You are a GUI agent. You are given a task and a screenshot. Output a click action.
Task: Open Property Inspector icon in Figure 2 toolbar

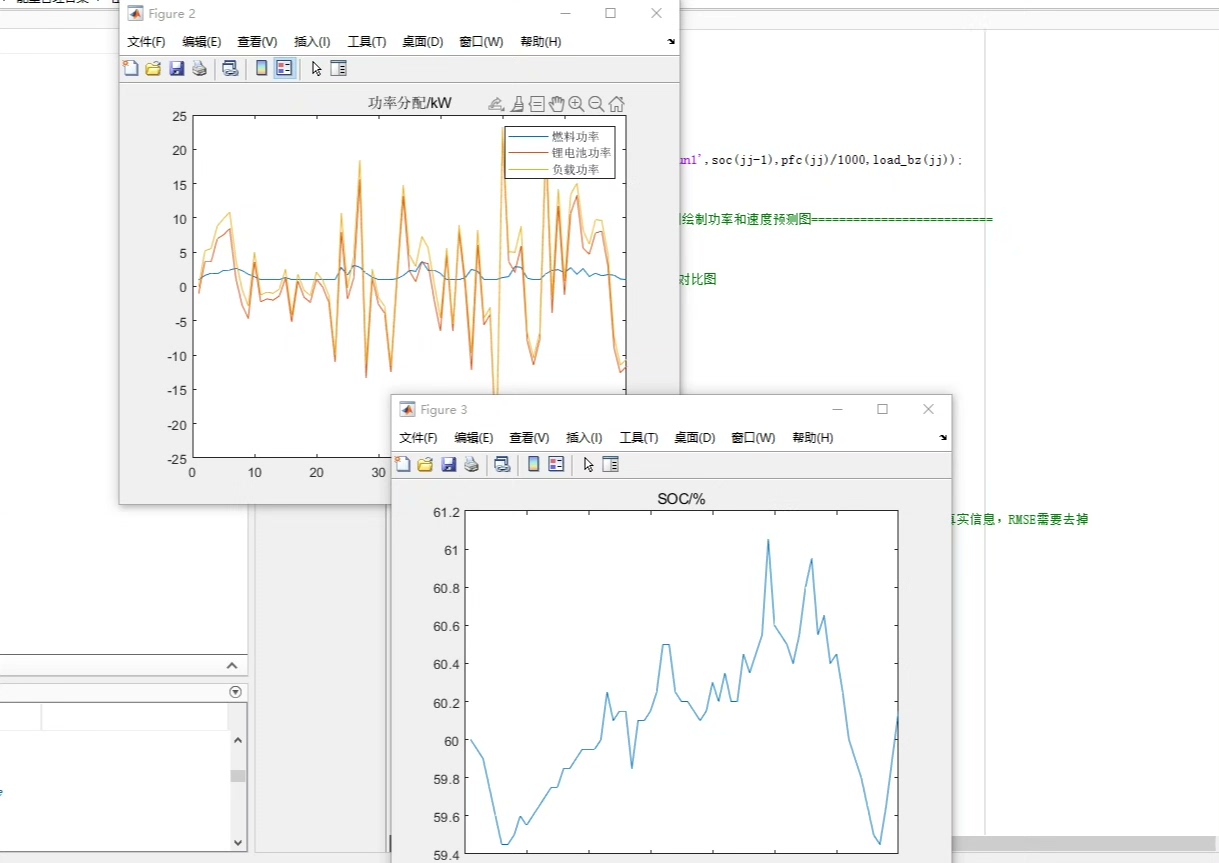click(338, 68)
